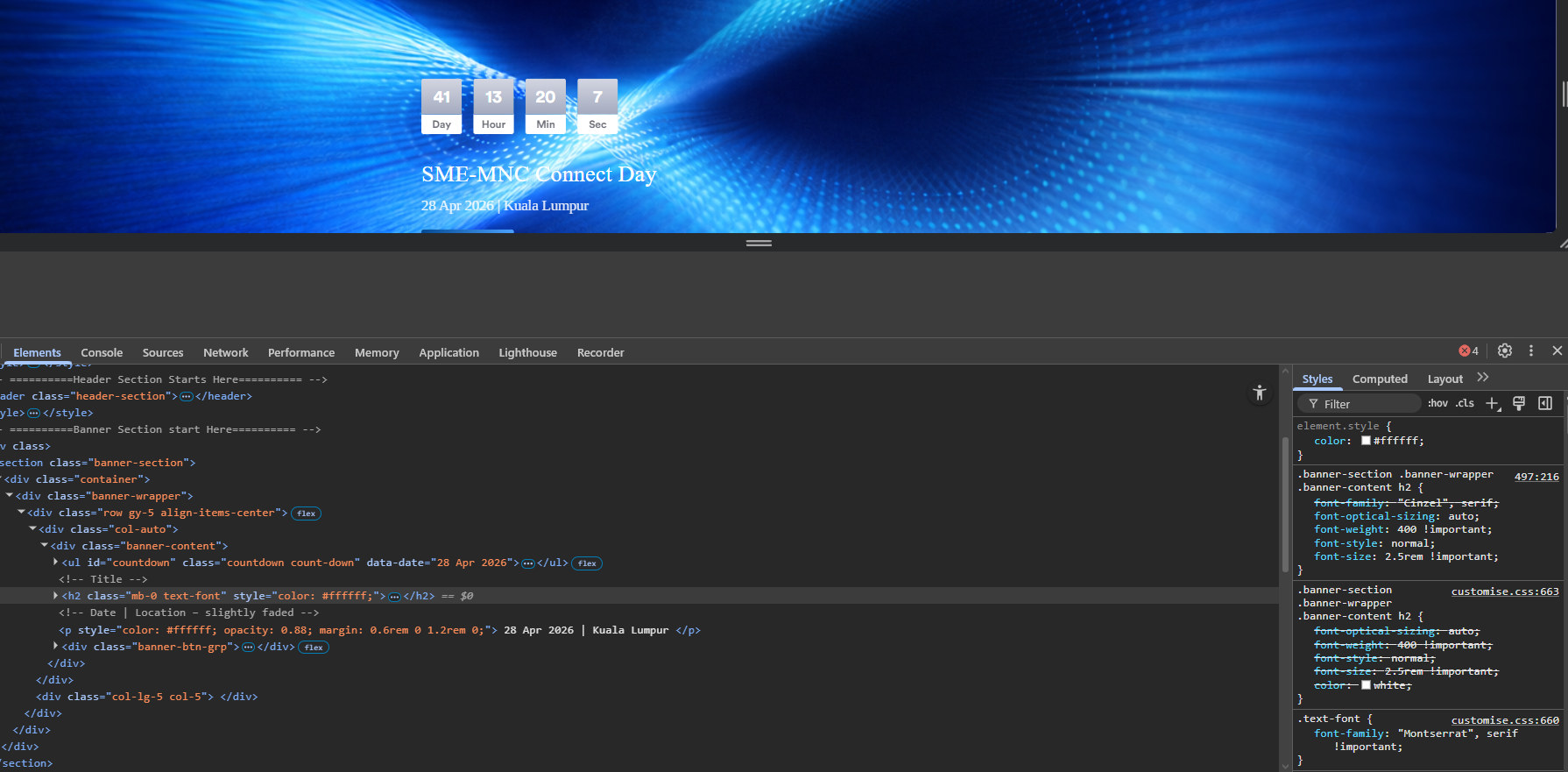1568x772 pixels.
Task: Click the accessibility tree toggle icon
Action: [x=1260, y=393]
